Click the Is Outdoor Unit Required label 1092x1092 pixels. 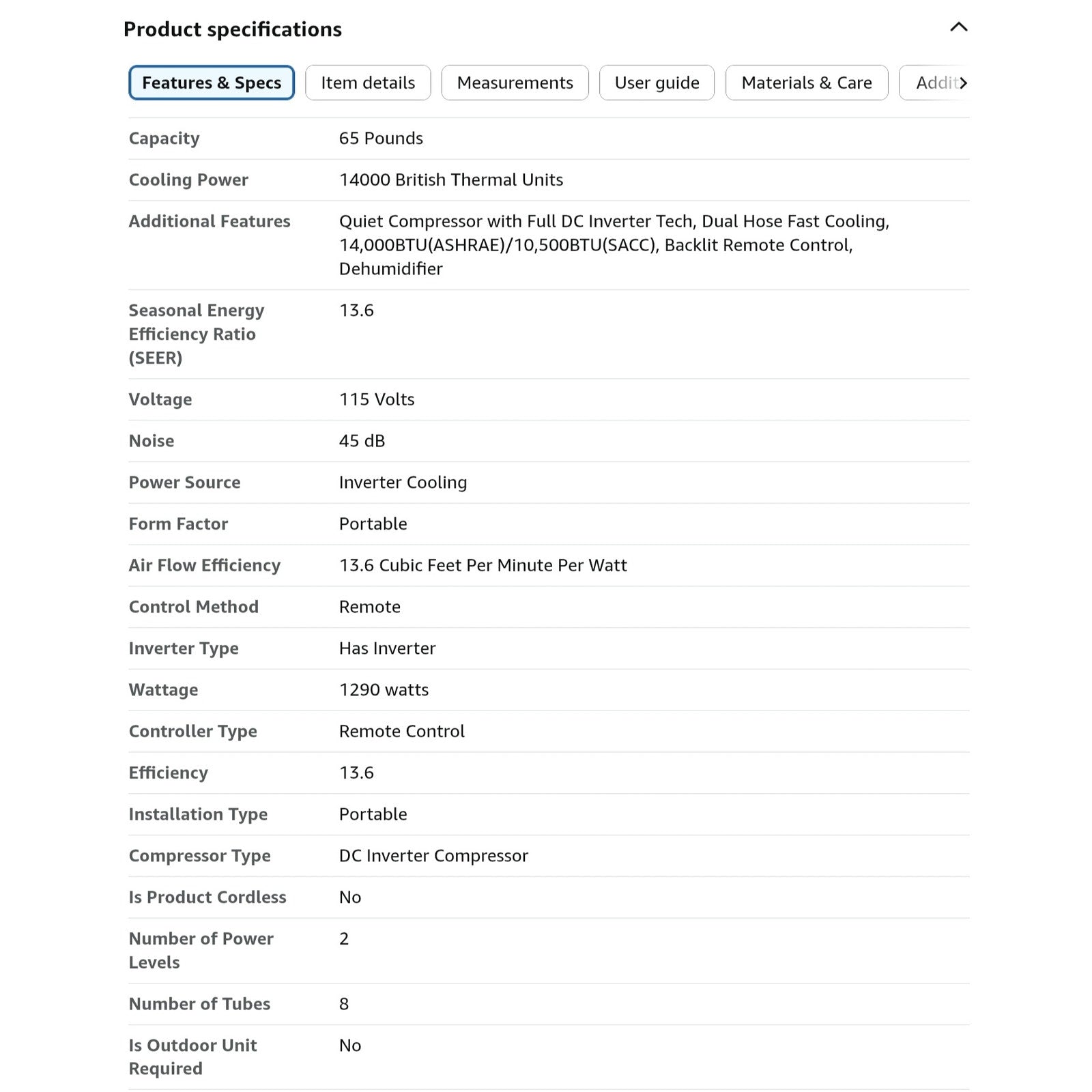point(192,1057)
